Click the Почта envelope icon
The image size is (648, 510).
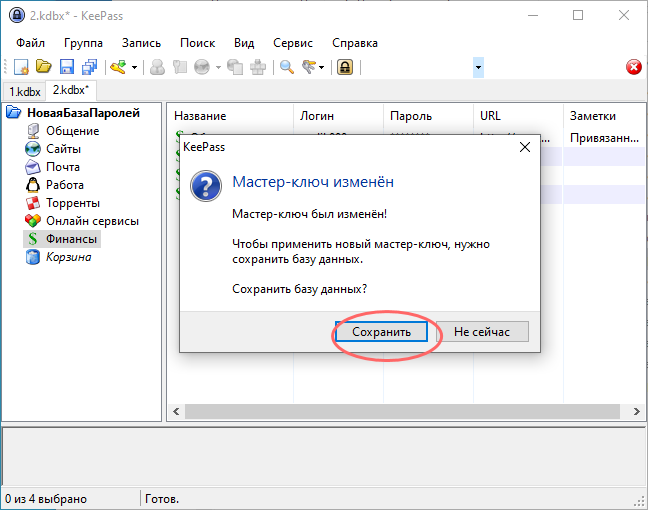pos(33,167)
